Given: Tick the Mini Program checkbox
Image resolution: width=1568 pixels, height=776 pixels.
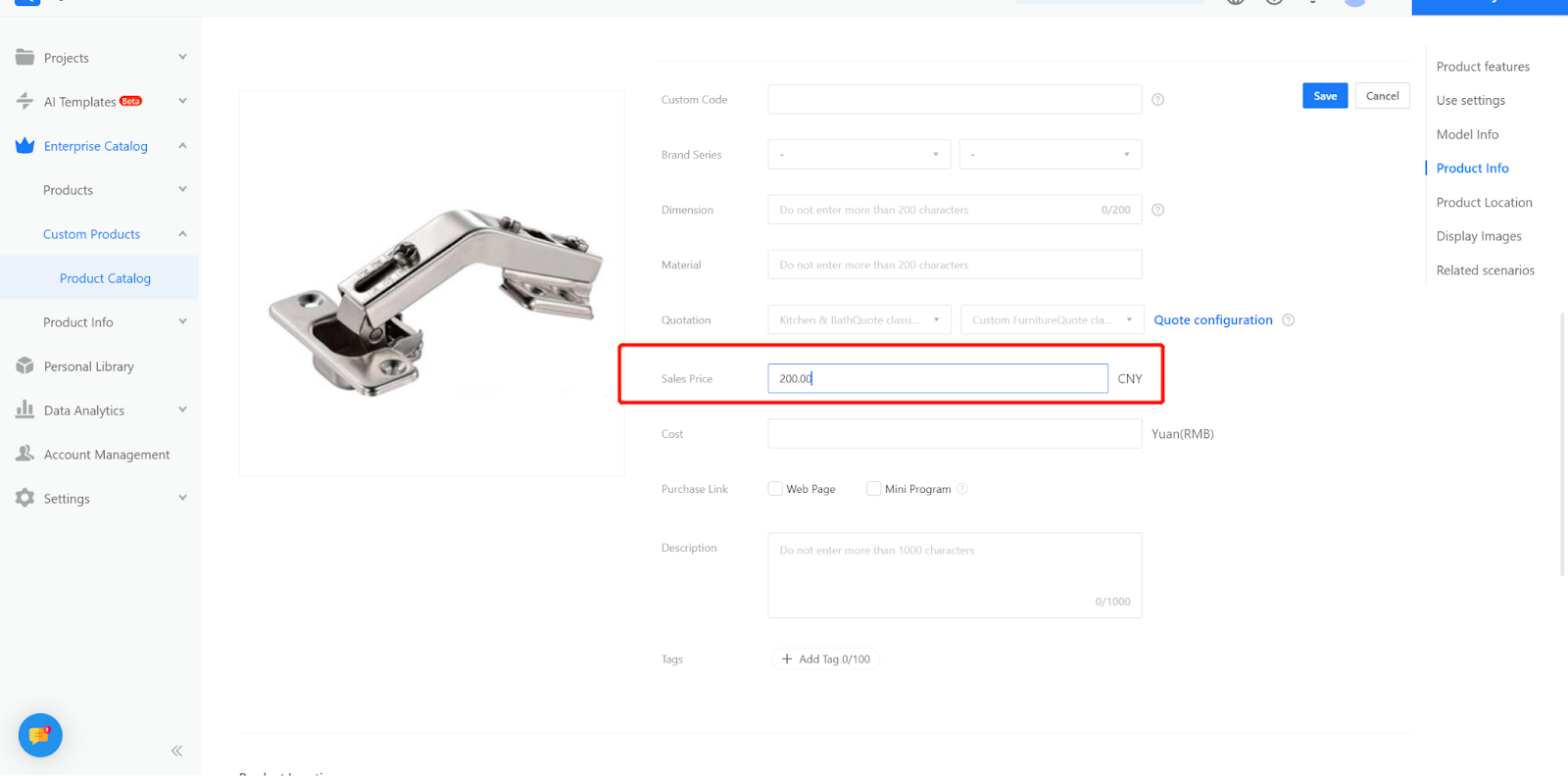Looking at the screenshot, I should point(873,489).
